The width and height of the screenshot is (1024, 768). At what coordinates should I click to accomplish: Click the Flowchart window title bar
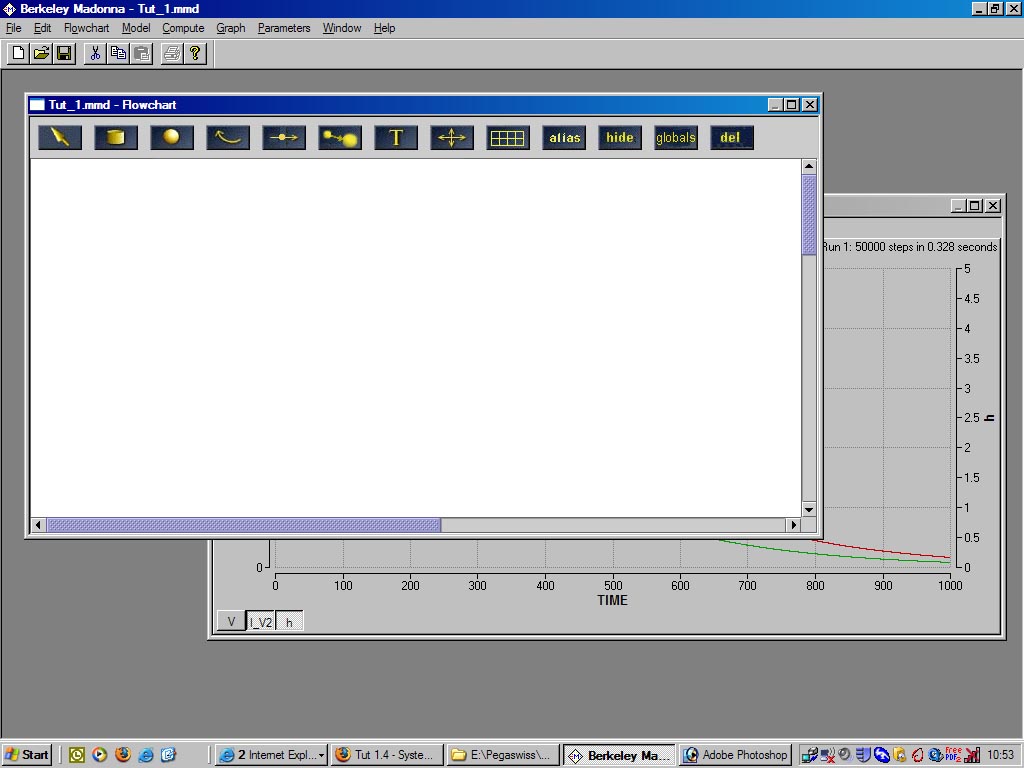[424, 104]
